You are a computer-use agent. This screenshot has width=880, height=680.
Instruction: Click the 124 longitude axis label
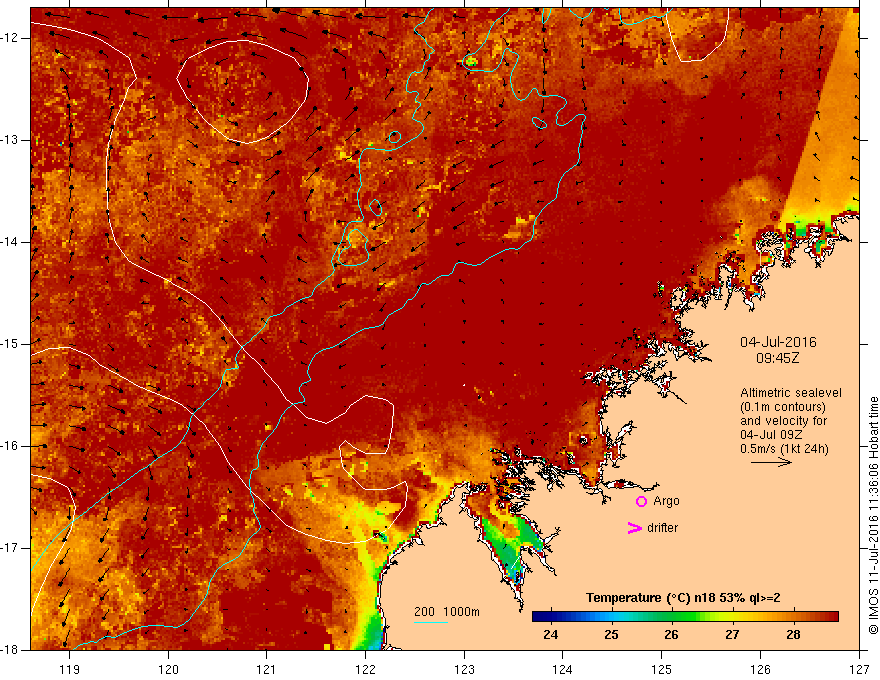[x=563, y=669]
